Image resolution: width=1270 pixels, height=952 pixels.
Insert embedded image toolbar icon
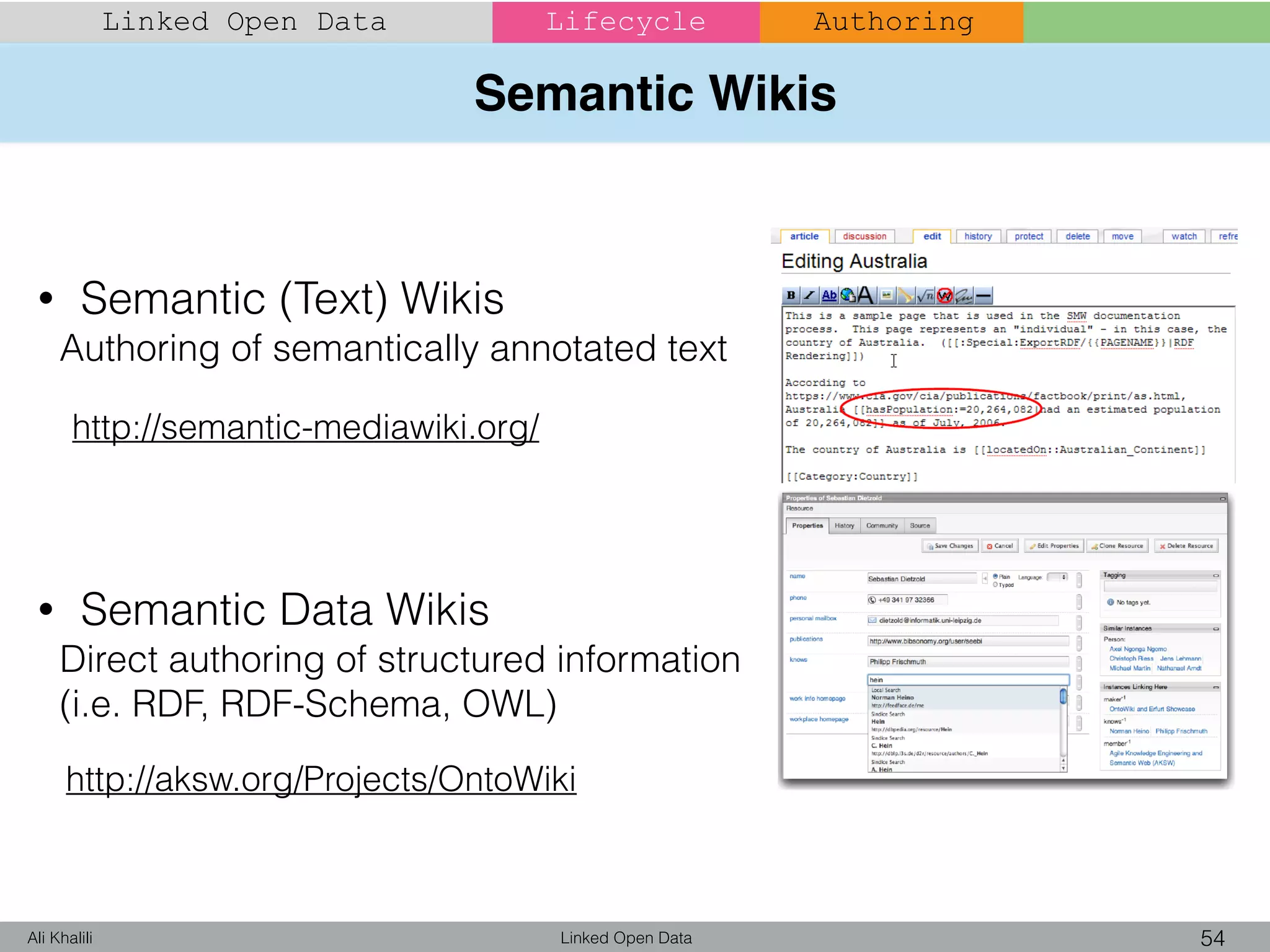(x=887, y=296)
